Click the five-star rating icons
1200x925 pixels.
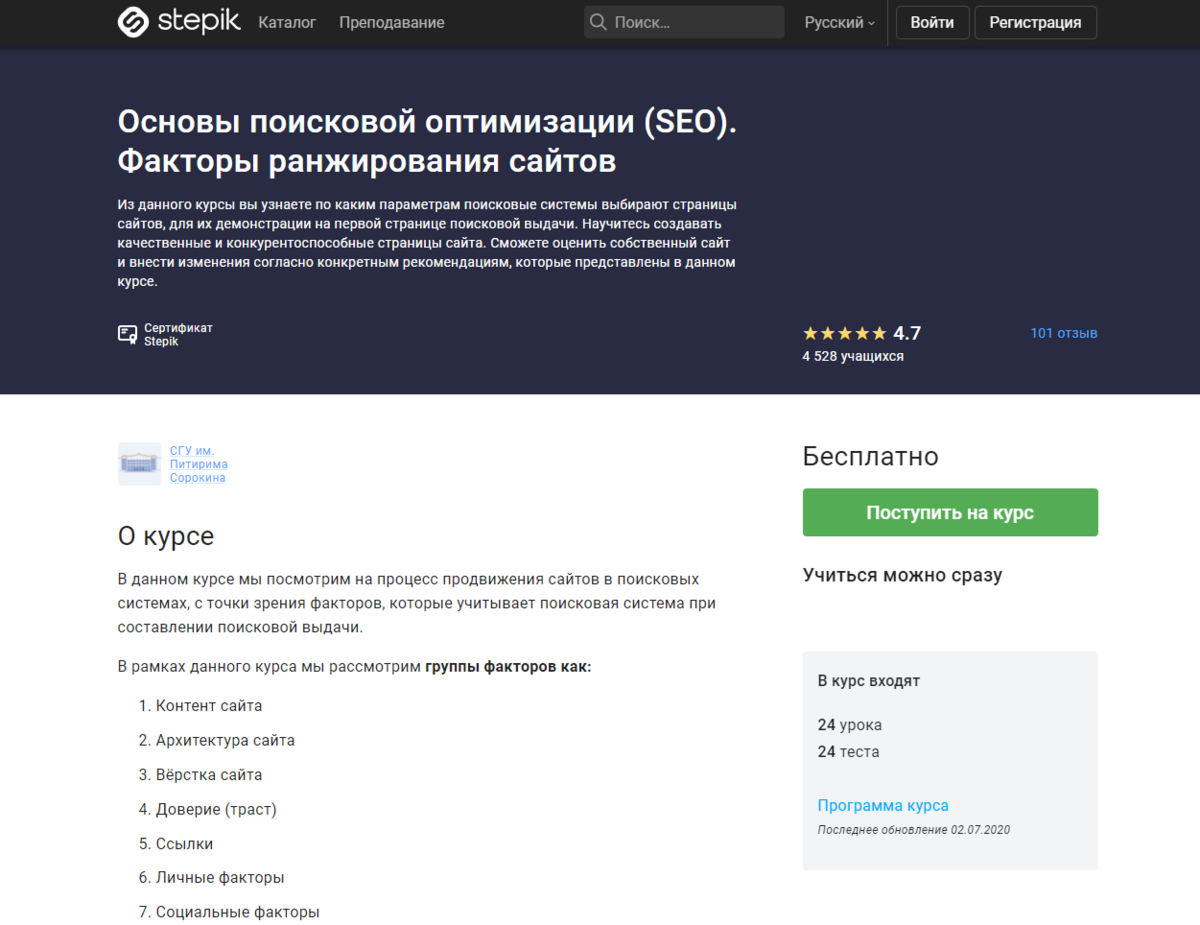pyautogui.click(x=844, y=333)
